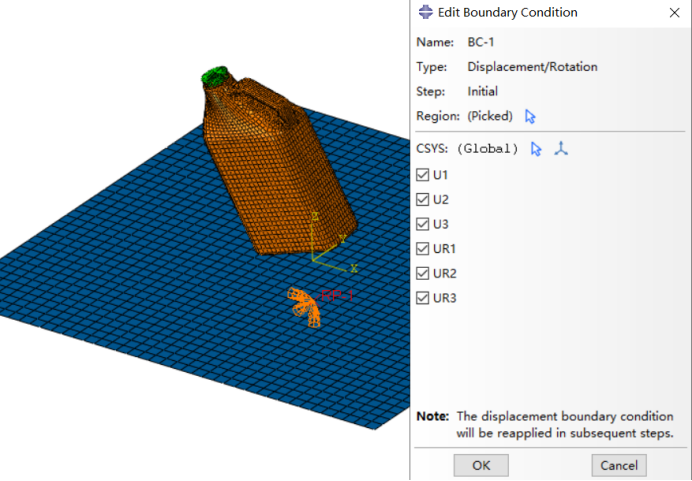The height and width of the screenshot is (481, 692).
Task: Close the Edit Boundary Condition dialog
Action: [x=674, y=13]
